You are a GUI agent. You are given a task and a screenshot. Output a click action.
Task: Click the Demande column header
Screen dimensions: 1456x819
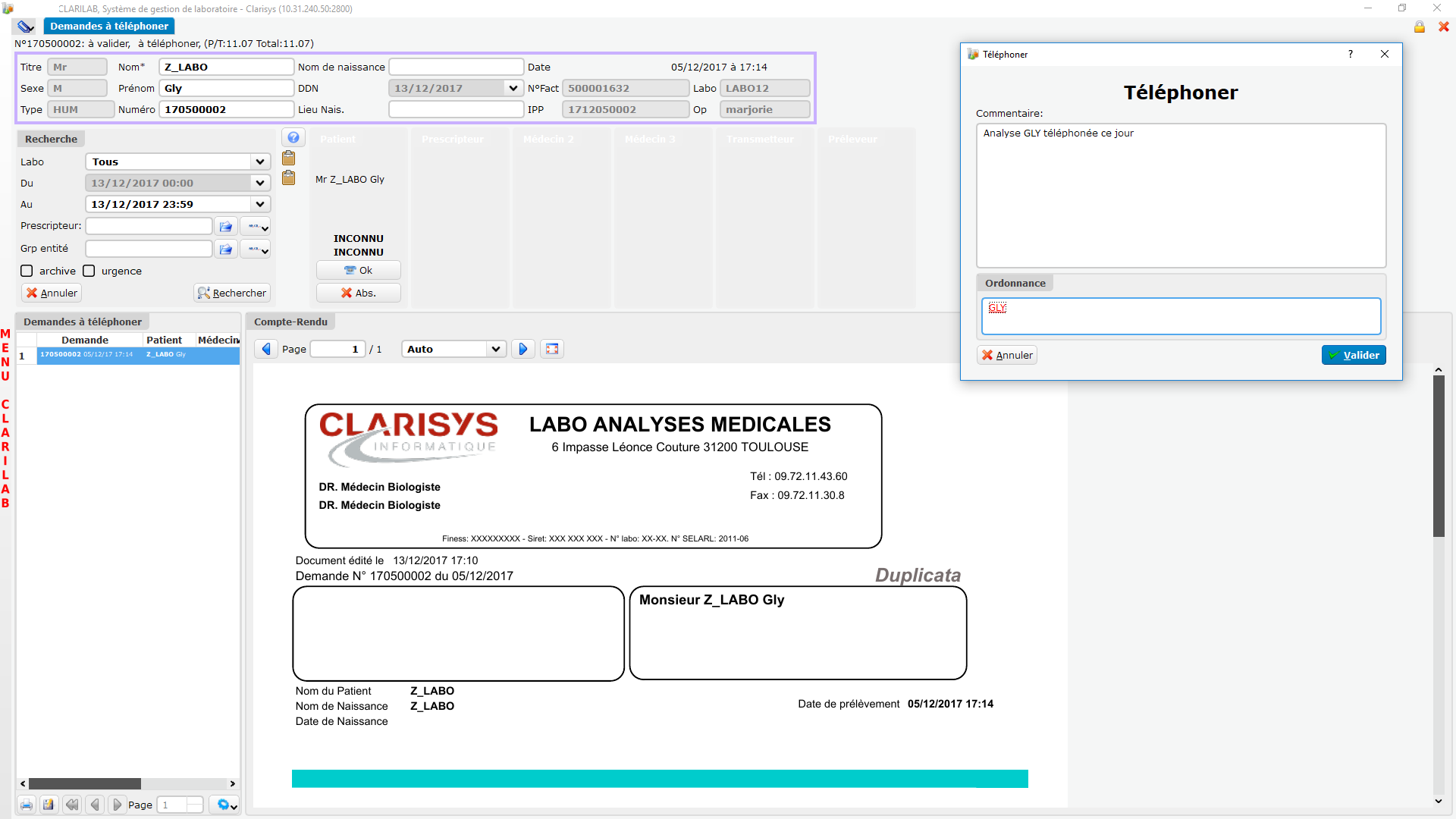(85, 340)
